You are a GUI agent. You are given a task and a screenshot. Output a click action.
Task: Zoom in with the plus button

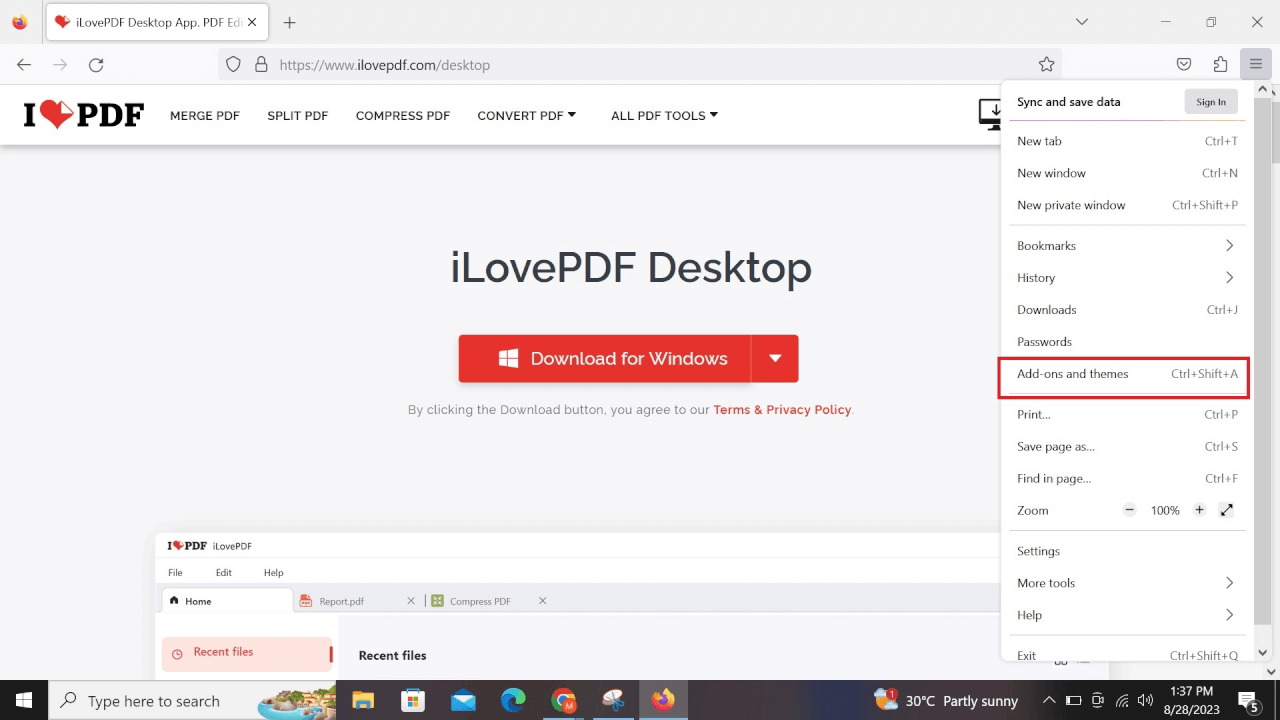[1200, 510]
